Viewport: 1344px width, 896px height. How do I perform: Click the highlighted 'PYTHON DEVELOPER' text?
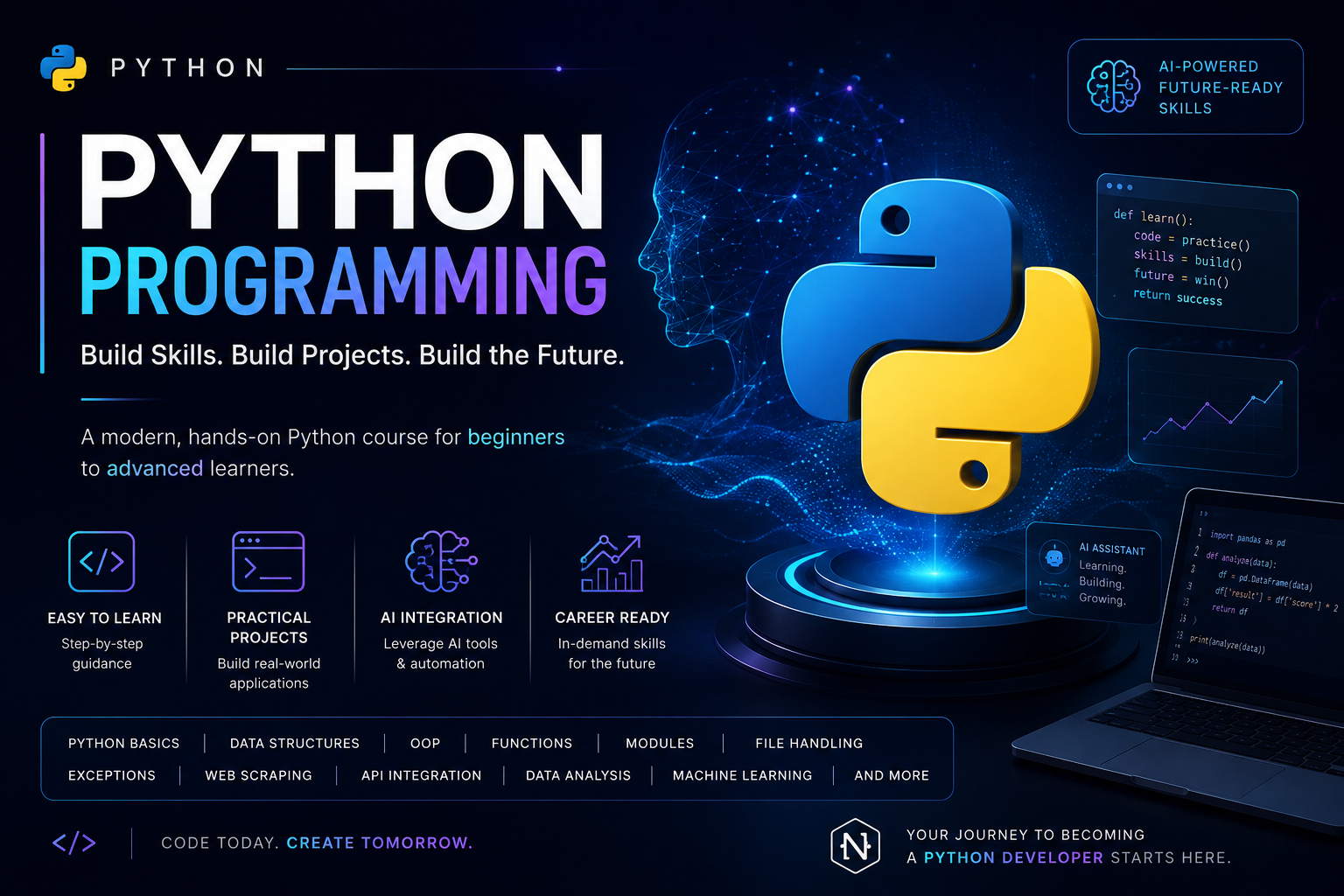(x=1014, y=858)
